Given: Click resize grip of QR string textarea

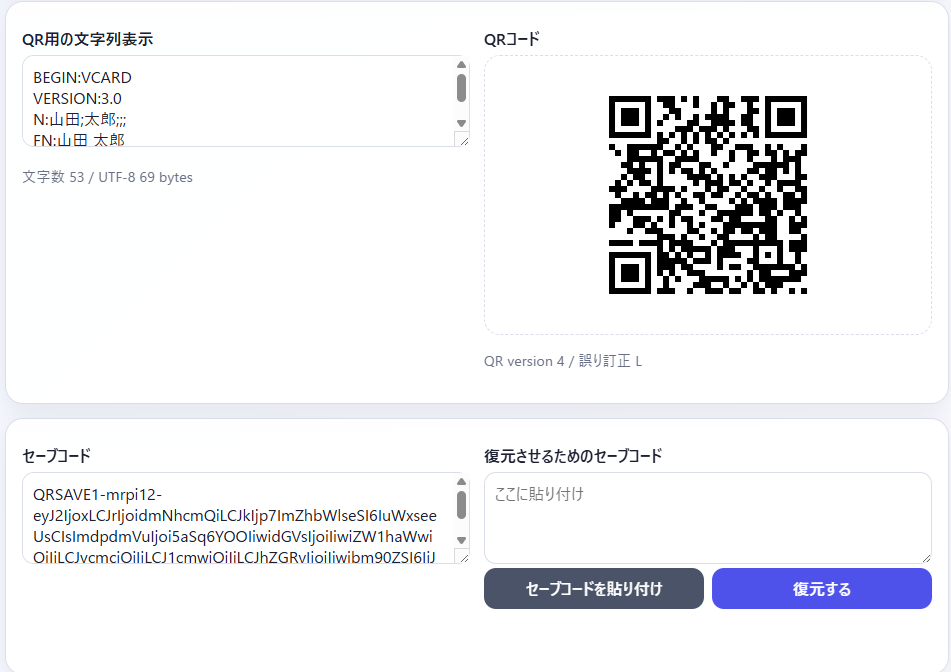Looking at the screenshot, I should point(462,139).
